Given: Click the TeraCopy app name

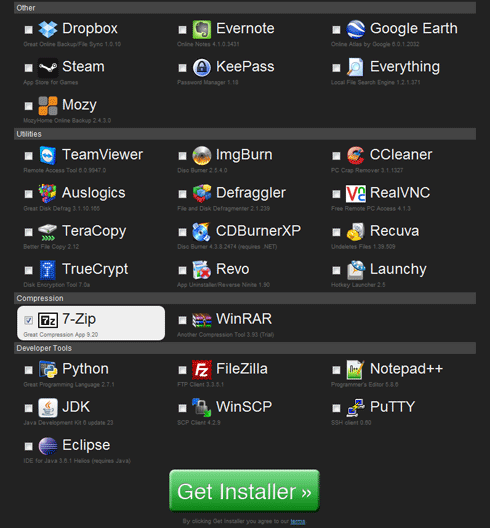Looking at the screenshot, I should point(94,231).
